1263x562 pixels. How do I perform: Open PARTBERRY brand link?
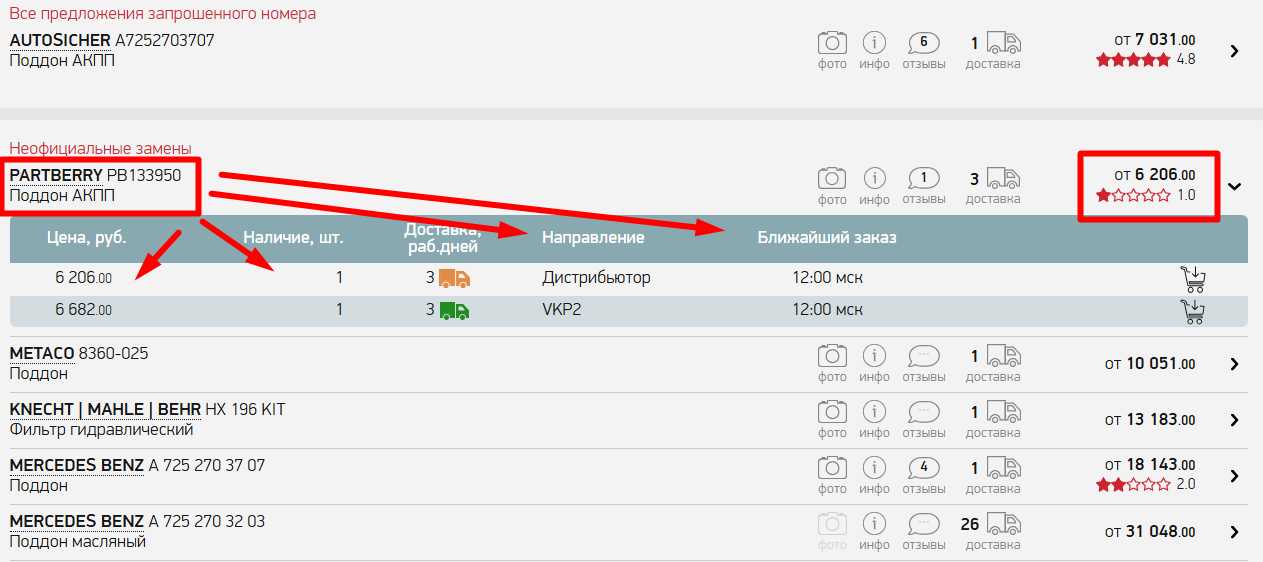(56, 176)
